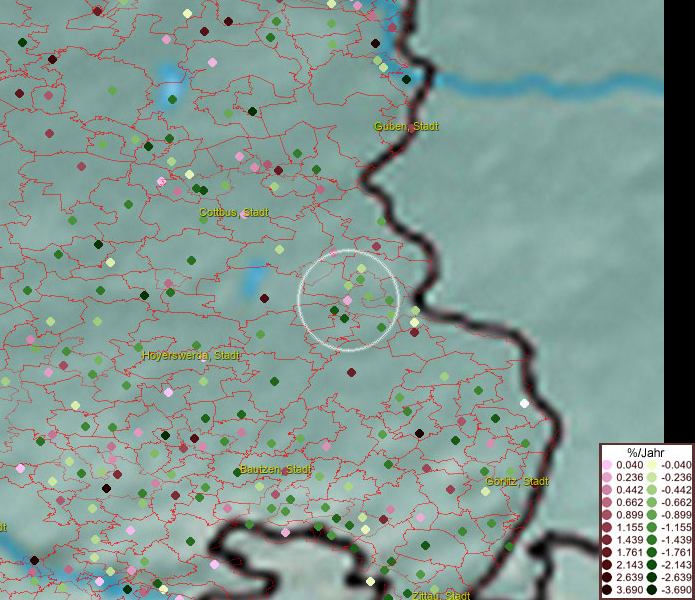Click the dark green swatch for -2.639
This screenshot has height=600, width=695.
652,578
